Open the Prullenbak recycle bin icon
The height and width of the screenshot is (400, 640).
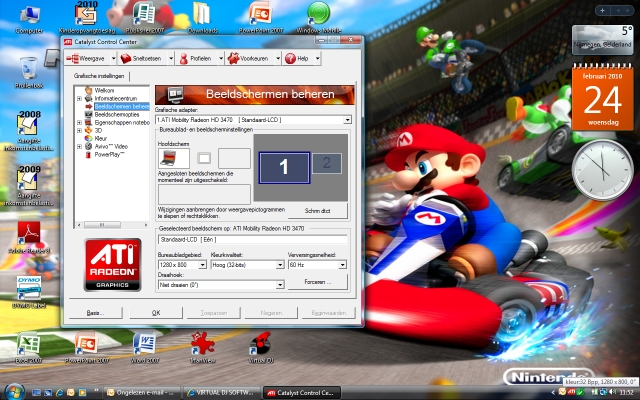click(x=29, y=73)
